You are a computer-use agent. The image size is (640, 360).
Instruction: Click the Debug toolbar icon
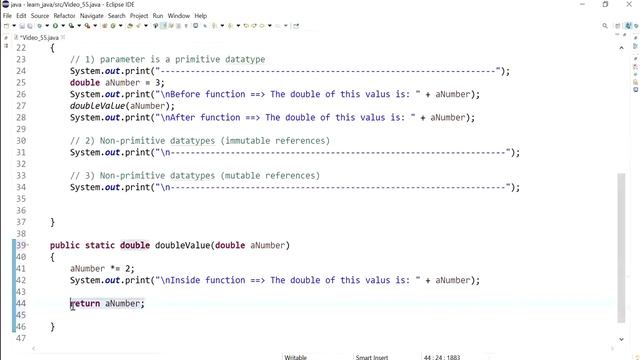point(39,26)
